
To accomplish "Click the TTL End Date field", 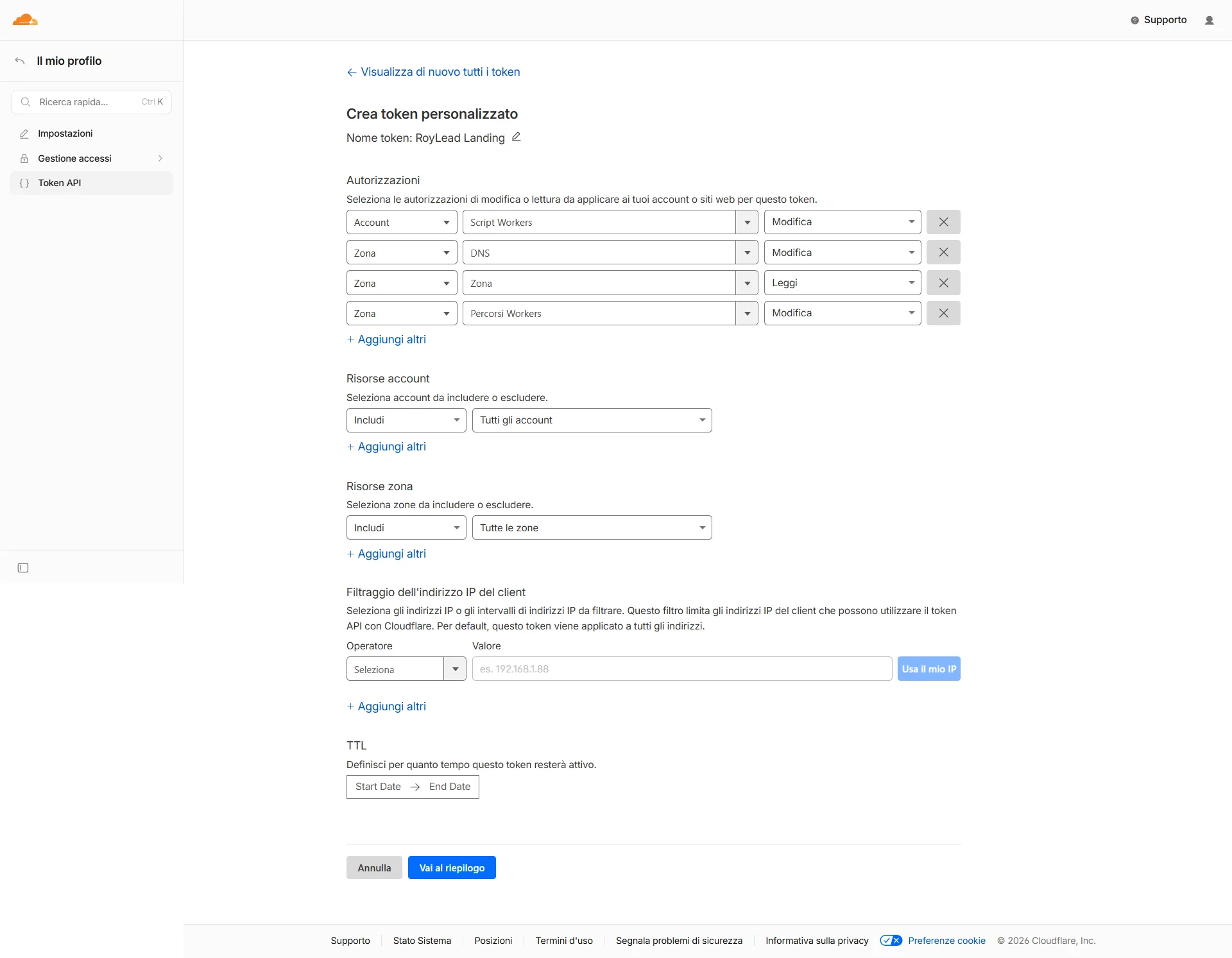I will click(450, 787).
